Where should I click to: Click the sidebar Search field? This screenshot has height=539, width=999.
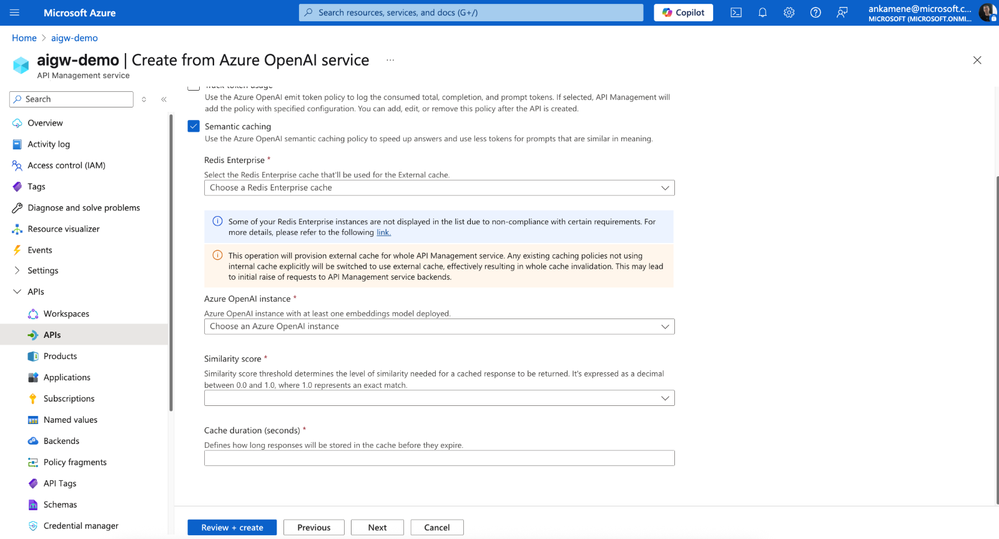[x=71, y=99]
